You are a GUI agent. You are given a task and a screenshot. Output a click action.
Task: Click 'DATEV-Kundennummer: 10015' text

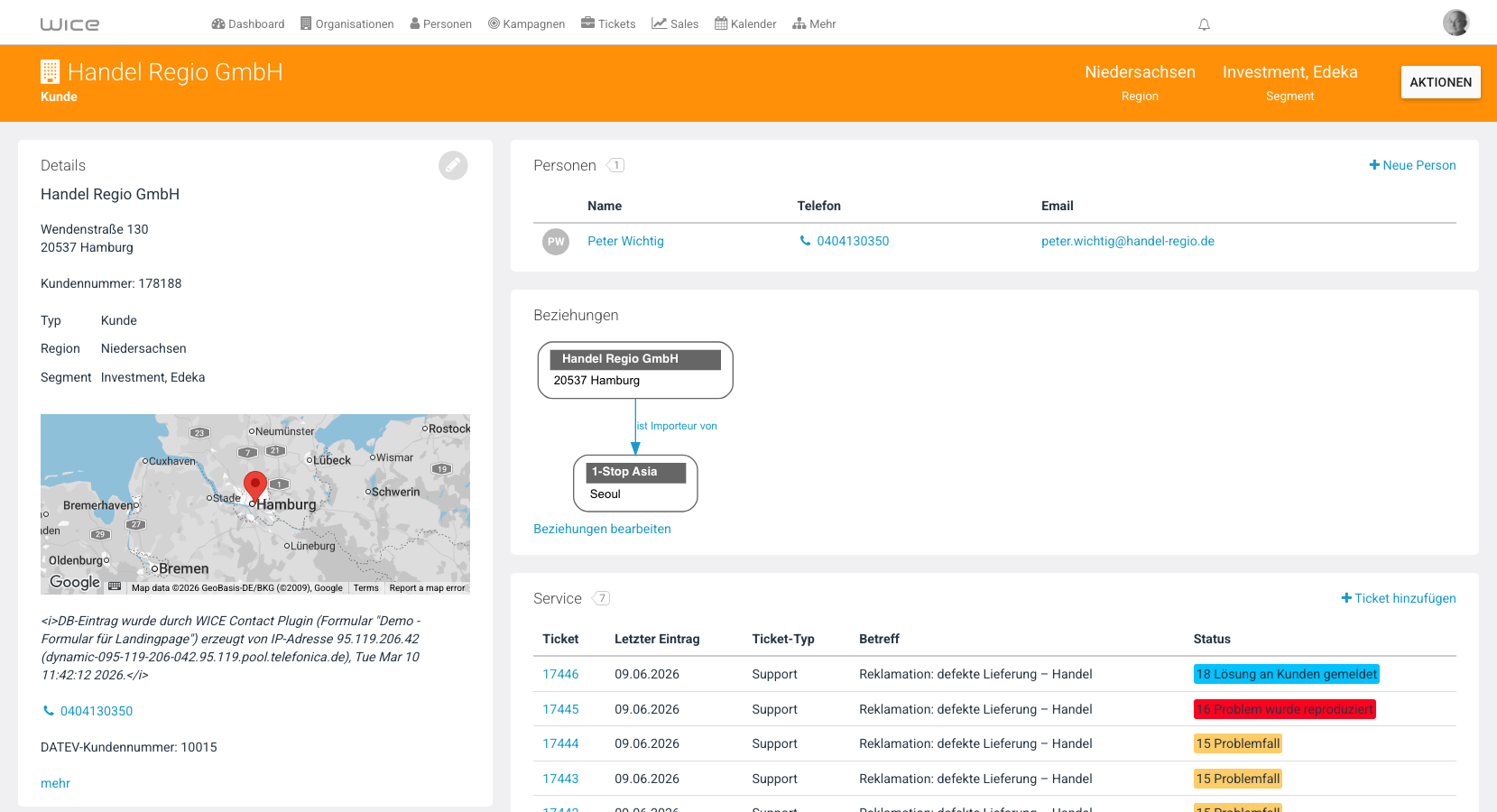pyautogui.click(x=129, y=748)
